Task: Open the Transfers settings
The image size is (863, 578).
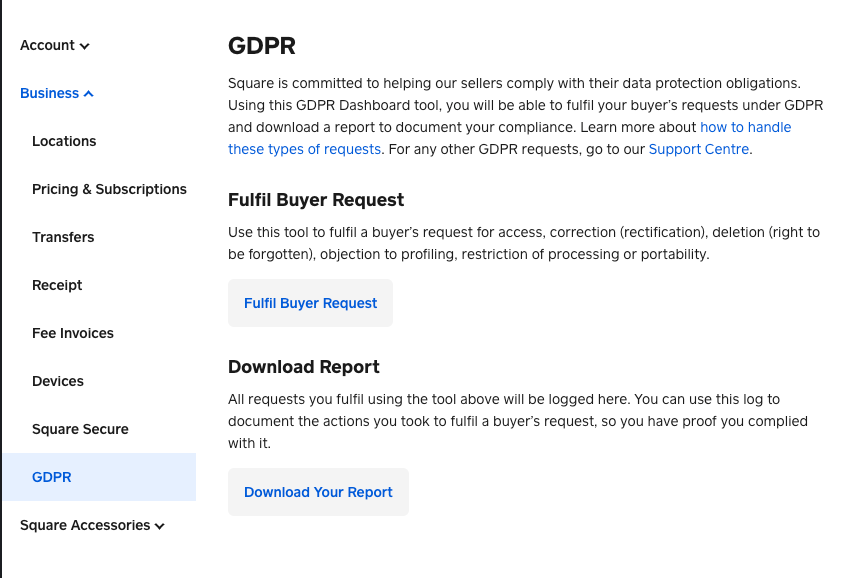Action: (x=63, y=237)
